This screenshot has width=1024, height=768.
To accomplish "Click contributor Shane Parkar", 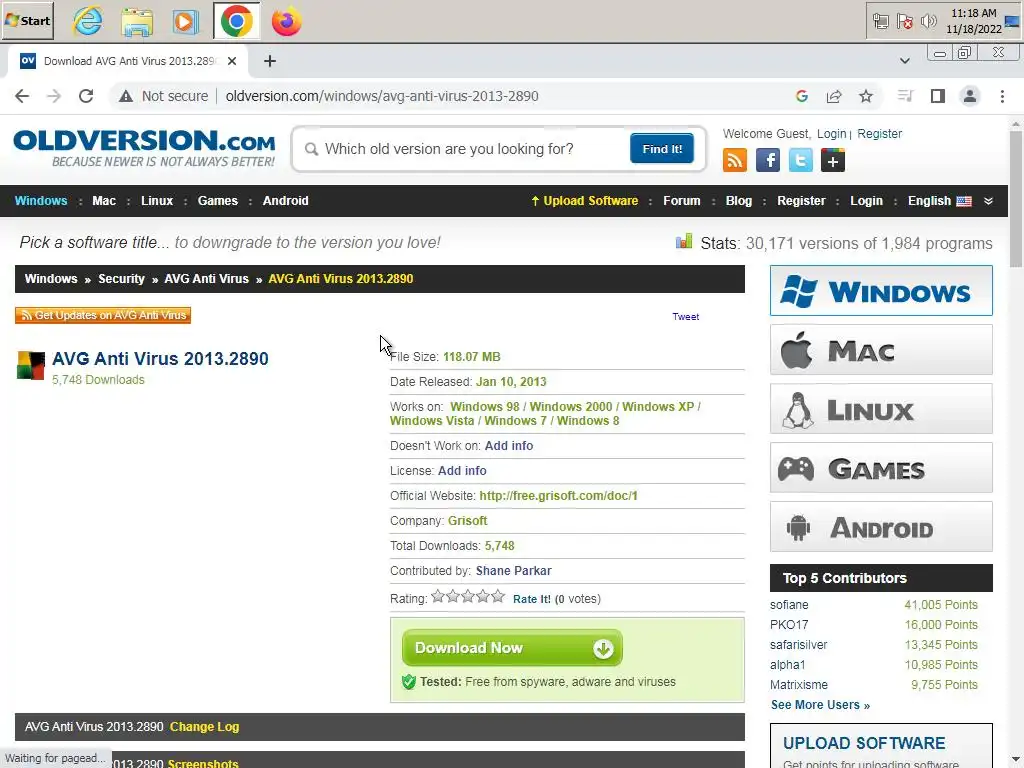I will coord(513,571).
